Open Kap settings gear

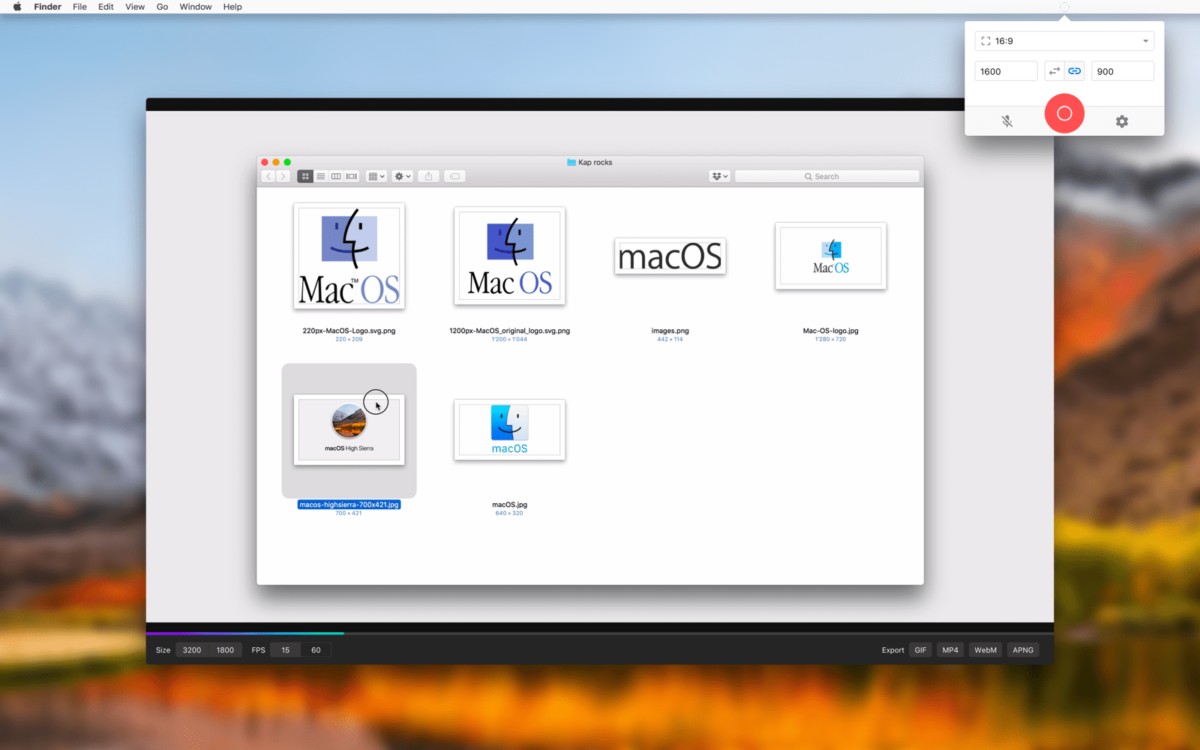pyautogui.click(x=1122, y=121)
